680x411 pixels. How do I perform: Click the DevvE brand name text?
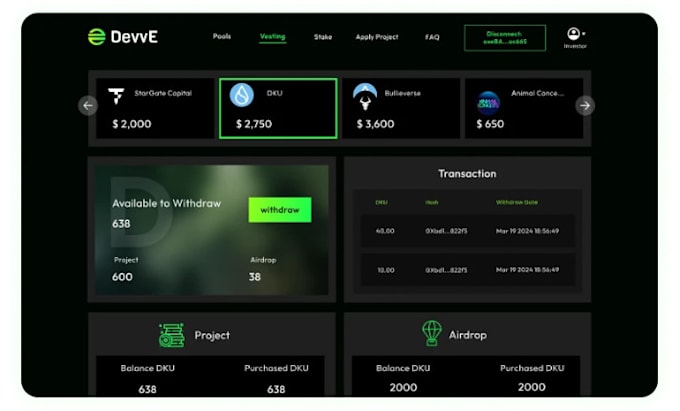tap(134, 37)
